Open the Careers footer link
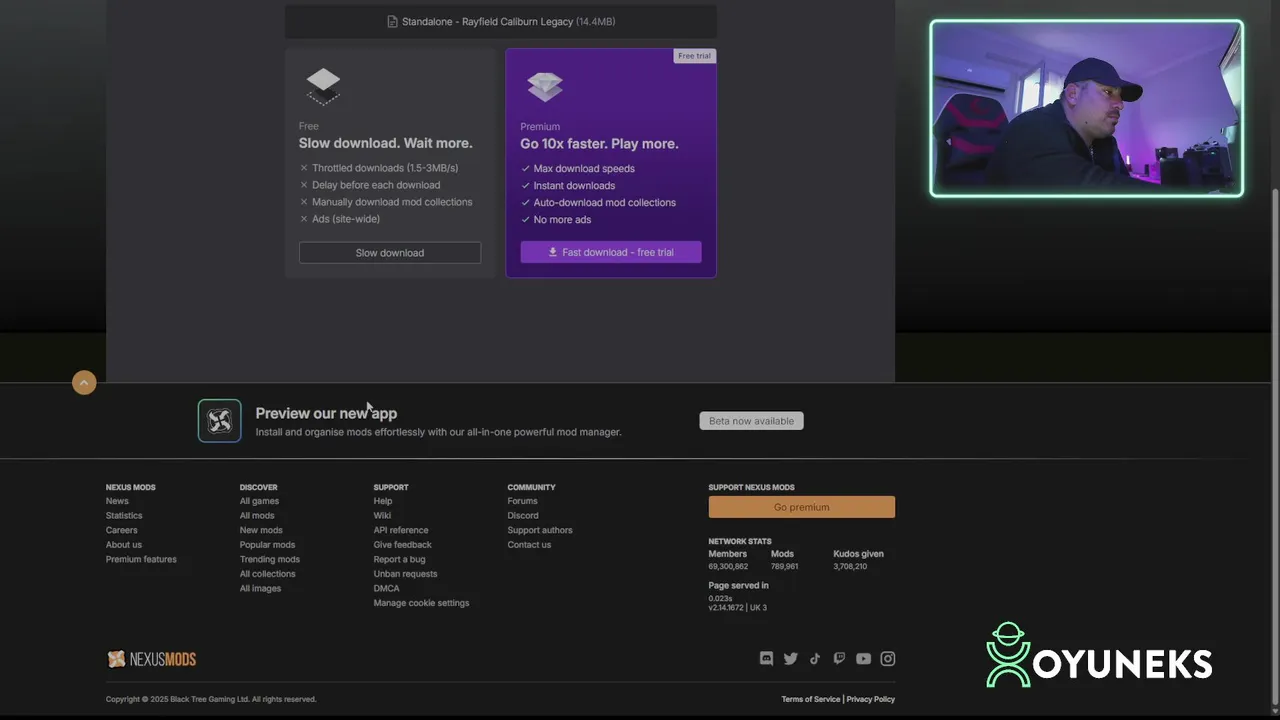1280x720 pixels. coord(122,530)
